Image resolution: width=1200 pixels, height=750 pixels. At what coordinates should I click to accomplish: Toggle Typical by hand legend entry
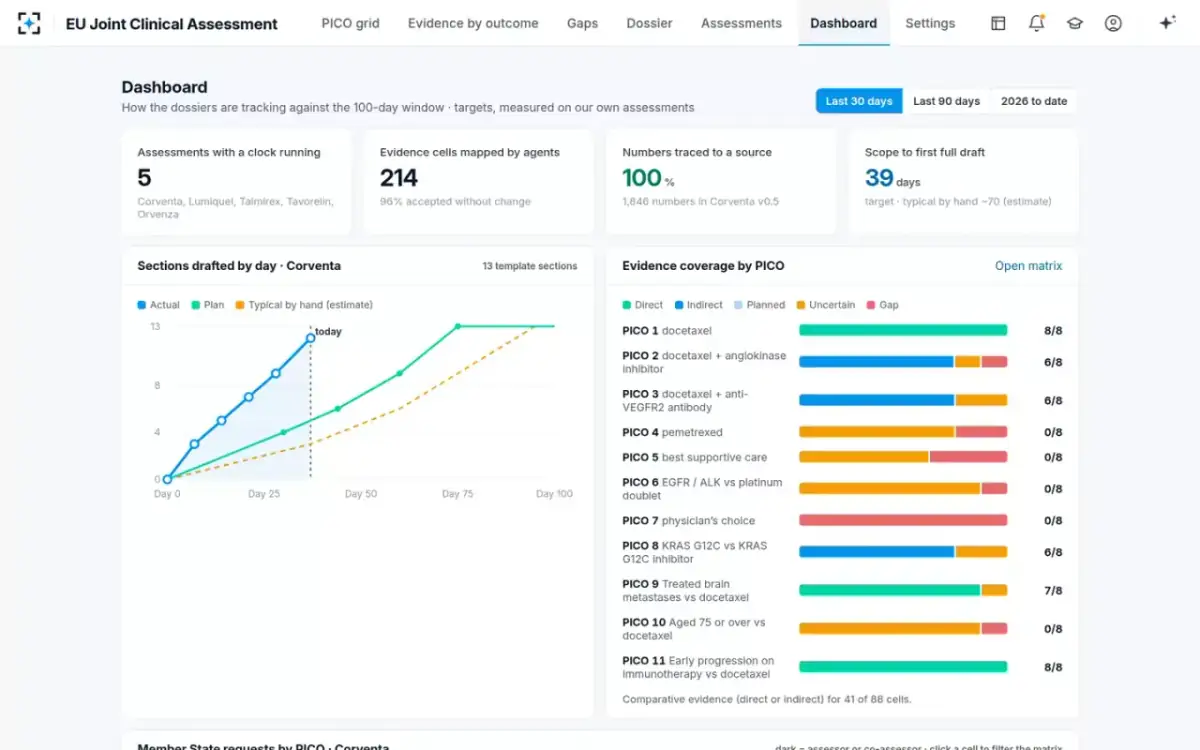tap(304, 305)
